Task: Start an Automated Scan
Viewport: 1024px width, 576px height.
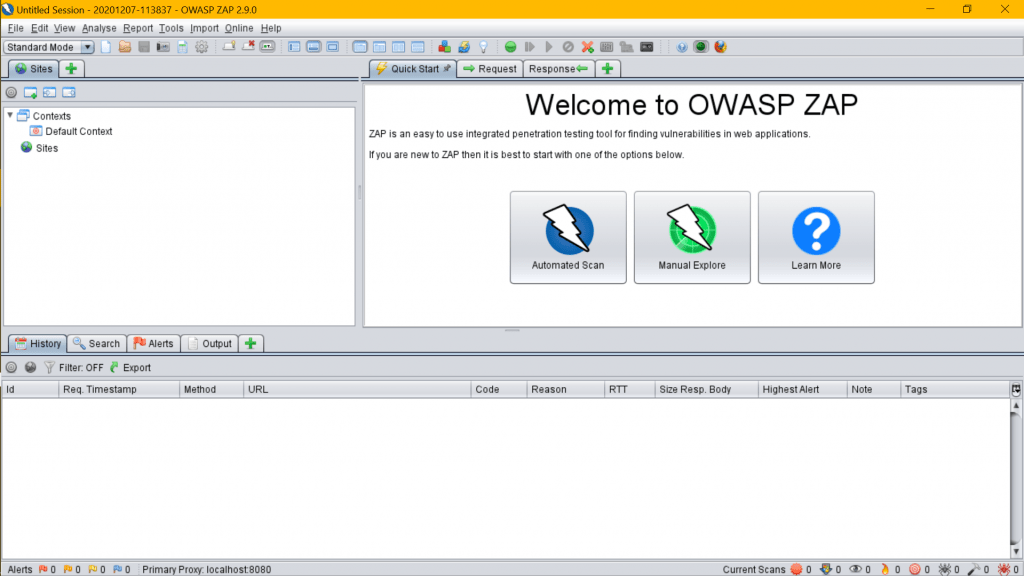Action: tap(567, 237)
